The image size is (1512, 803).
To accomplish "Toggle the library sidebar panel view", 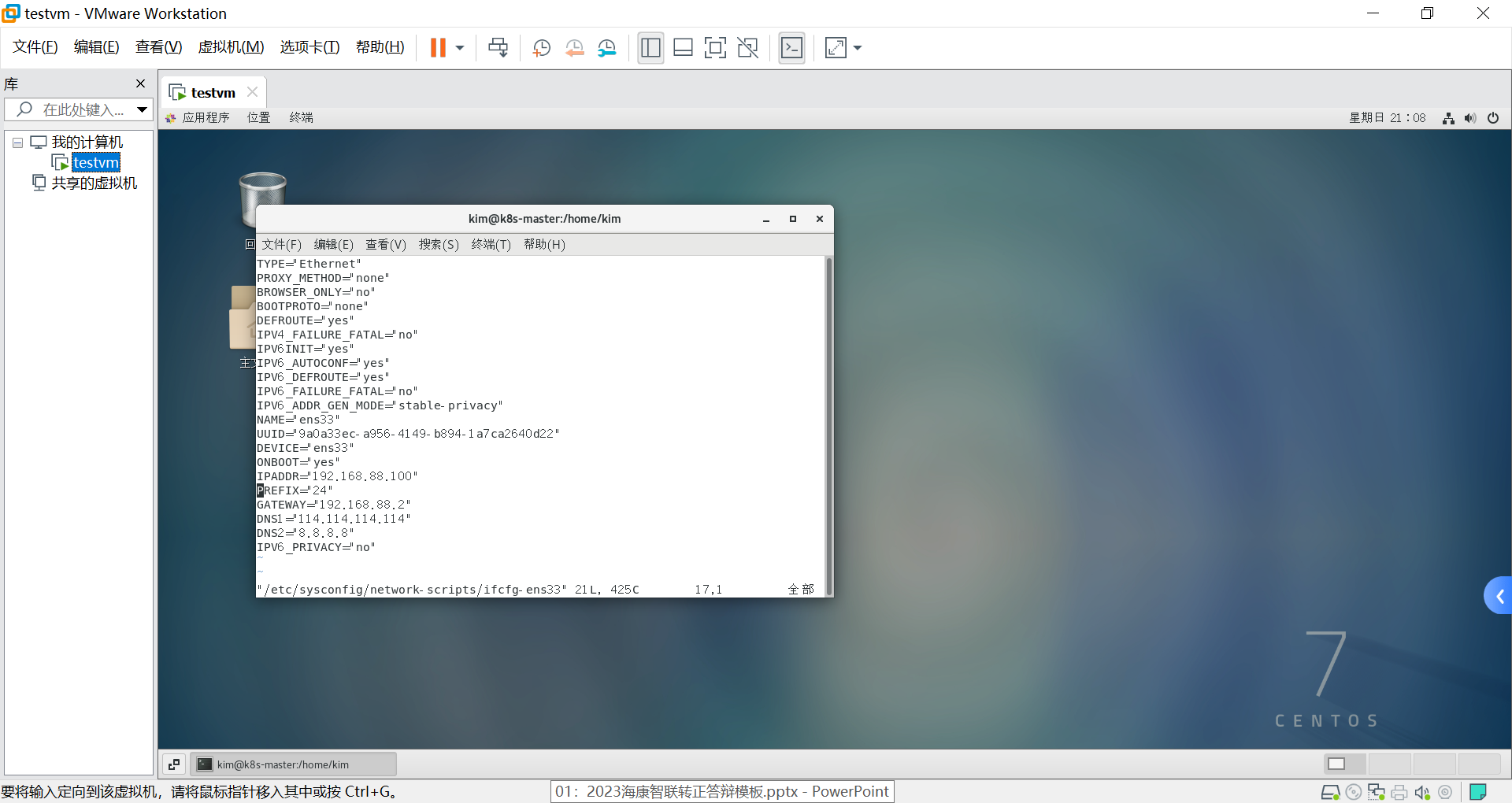I will click(650, 48).
